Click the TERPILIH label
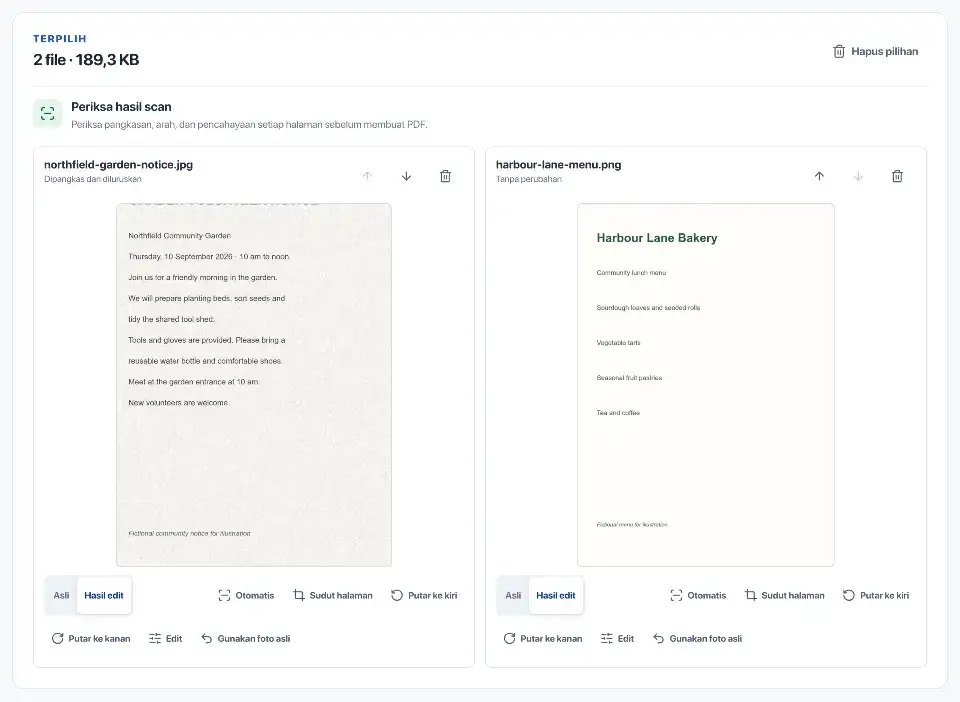Screen dimensions: 960x702 (59, 39)
